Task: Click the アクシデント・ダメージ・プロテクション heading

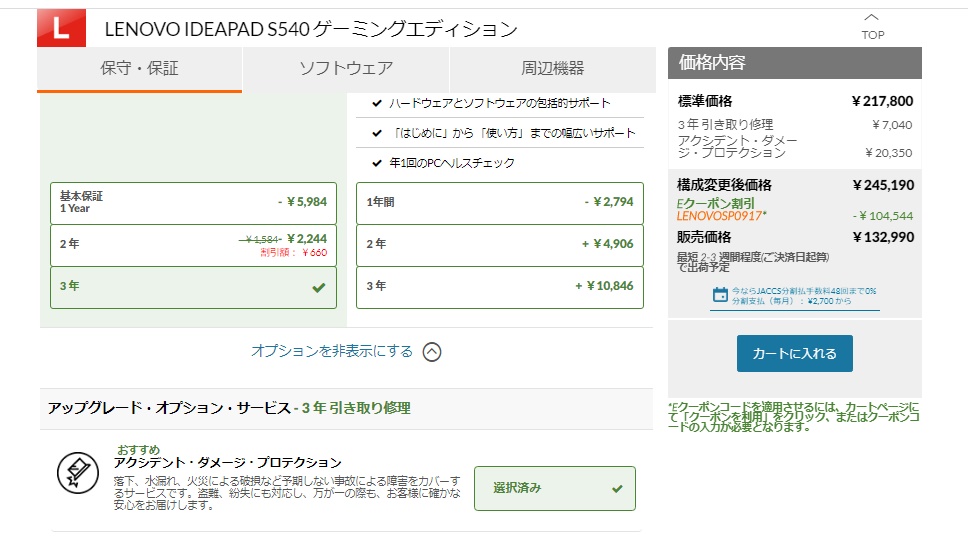Action: [227, 462]
